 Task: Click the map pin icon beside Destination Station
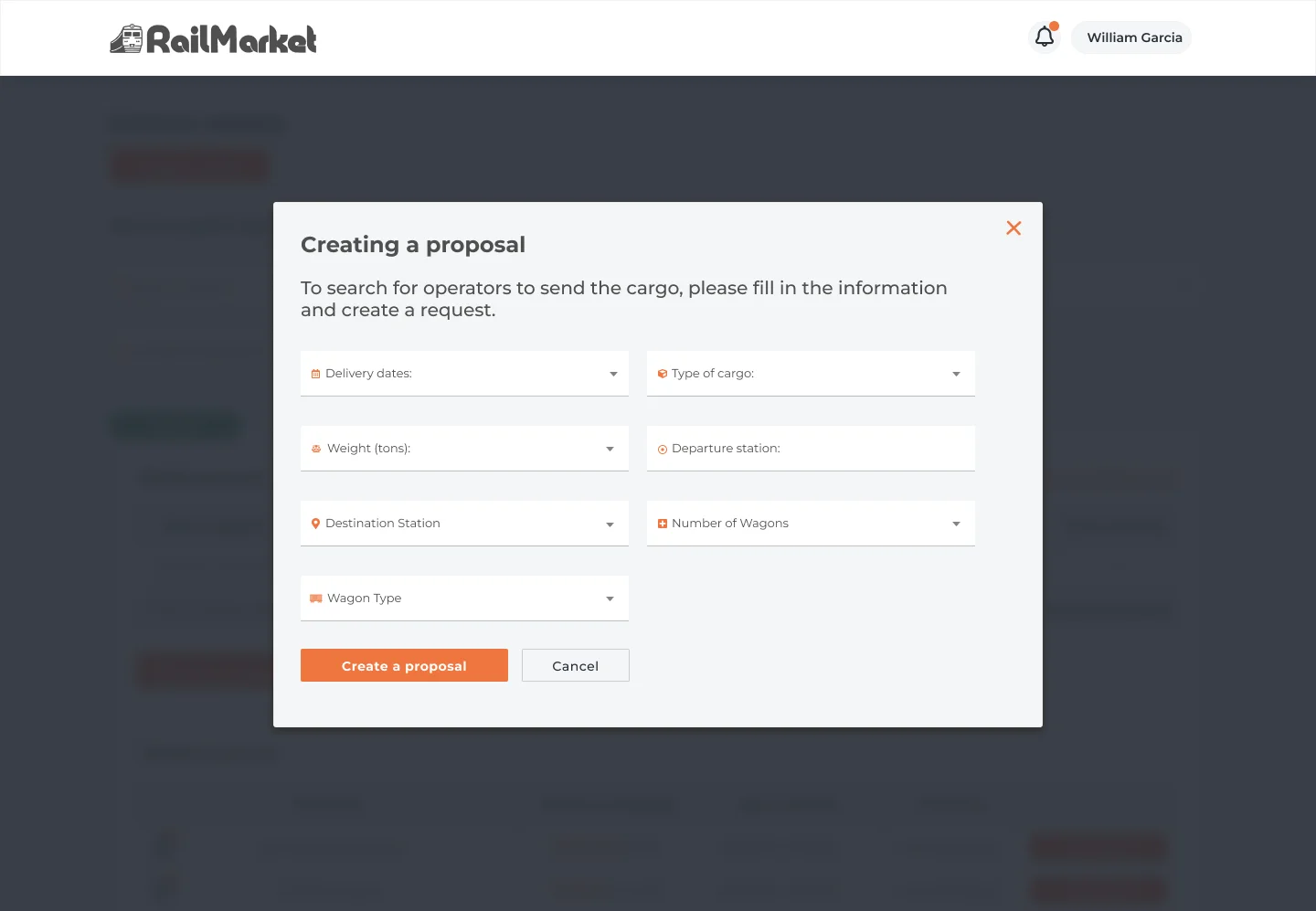pos(315,524)
